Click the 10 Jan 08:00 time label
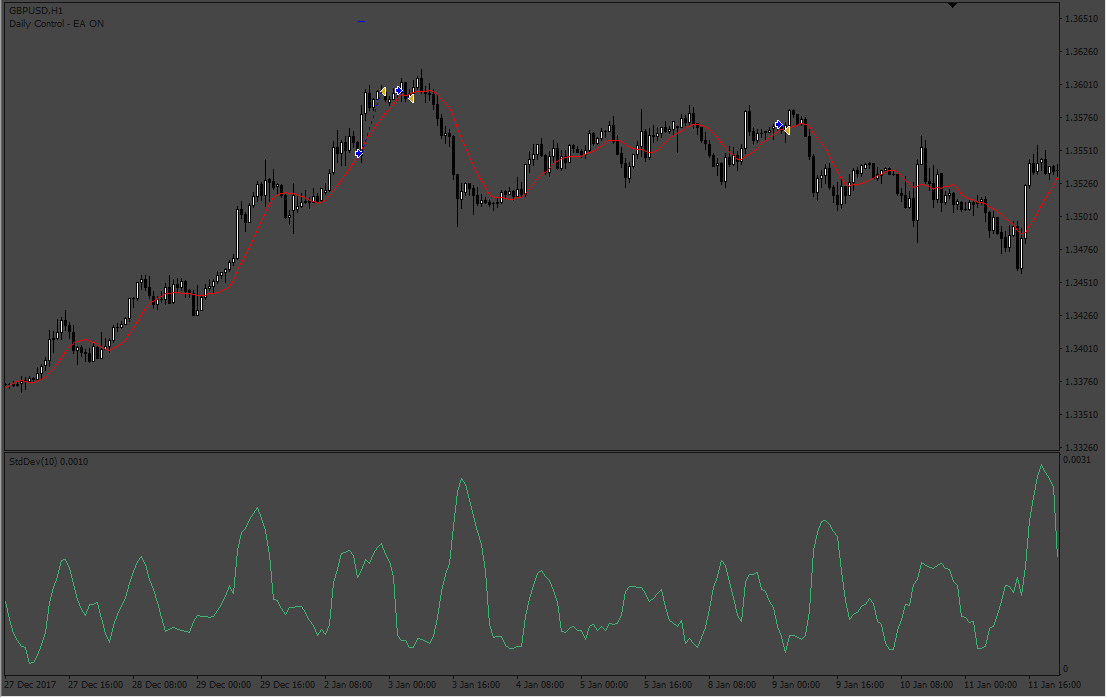1107x698 pixels. coord(926,685)
